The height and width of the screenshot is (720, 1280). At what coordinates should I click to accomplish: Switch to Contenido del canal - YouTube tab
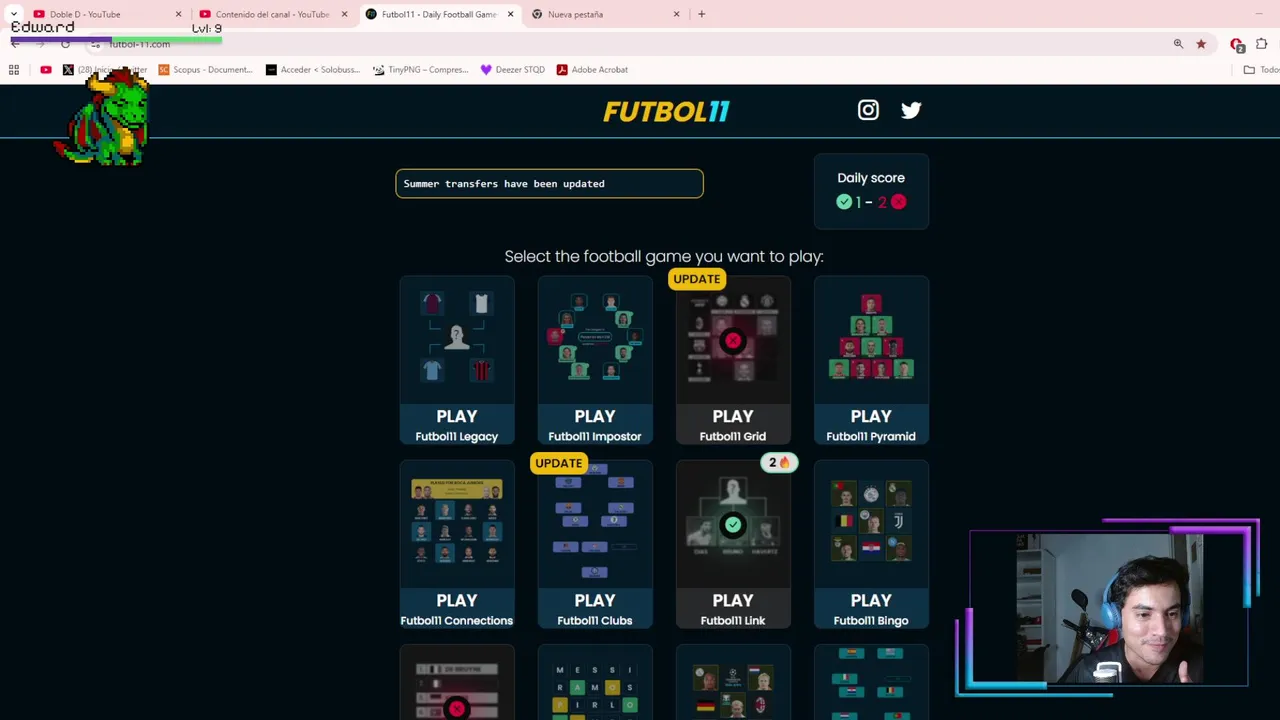(271, 14)
